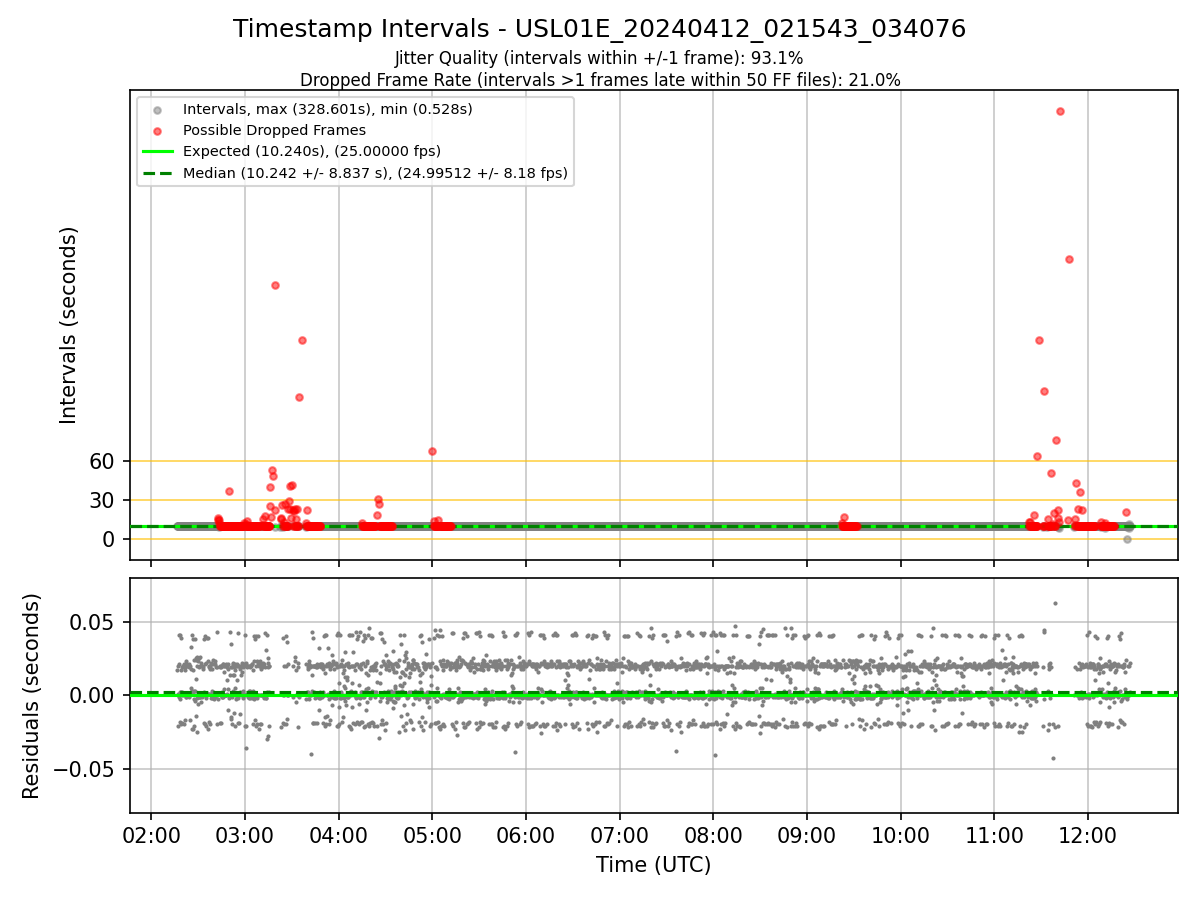Click the 10:00 tick label
This screenshot has width=1200, height=900.
900,835
